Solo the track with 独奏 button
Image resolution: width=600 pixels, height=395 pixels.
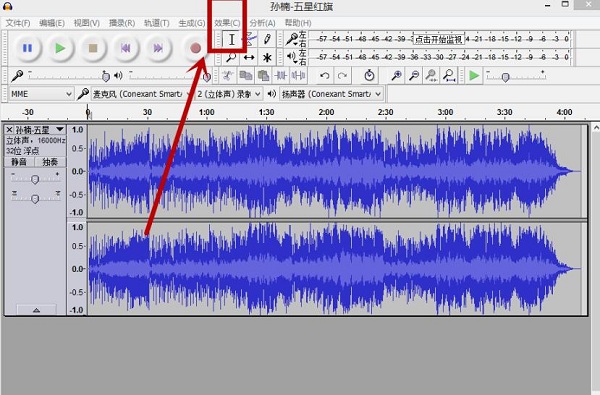pyautogui.click(x=50, y=162)
